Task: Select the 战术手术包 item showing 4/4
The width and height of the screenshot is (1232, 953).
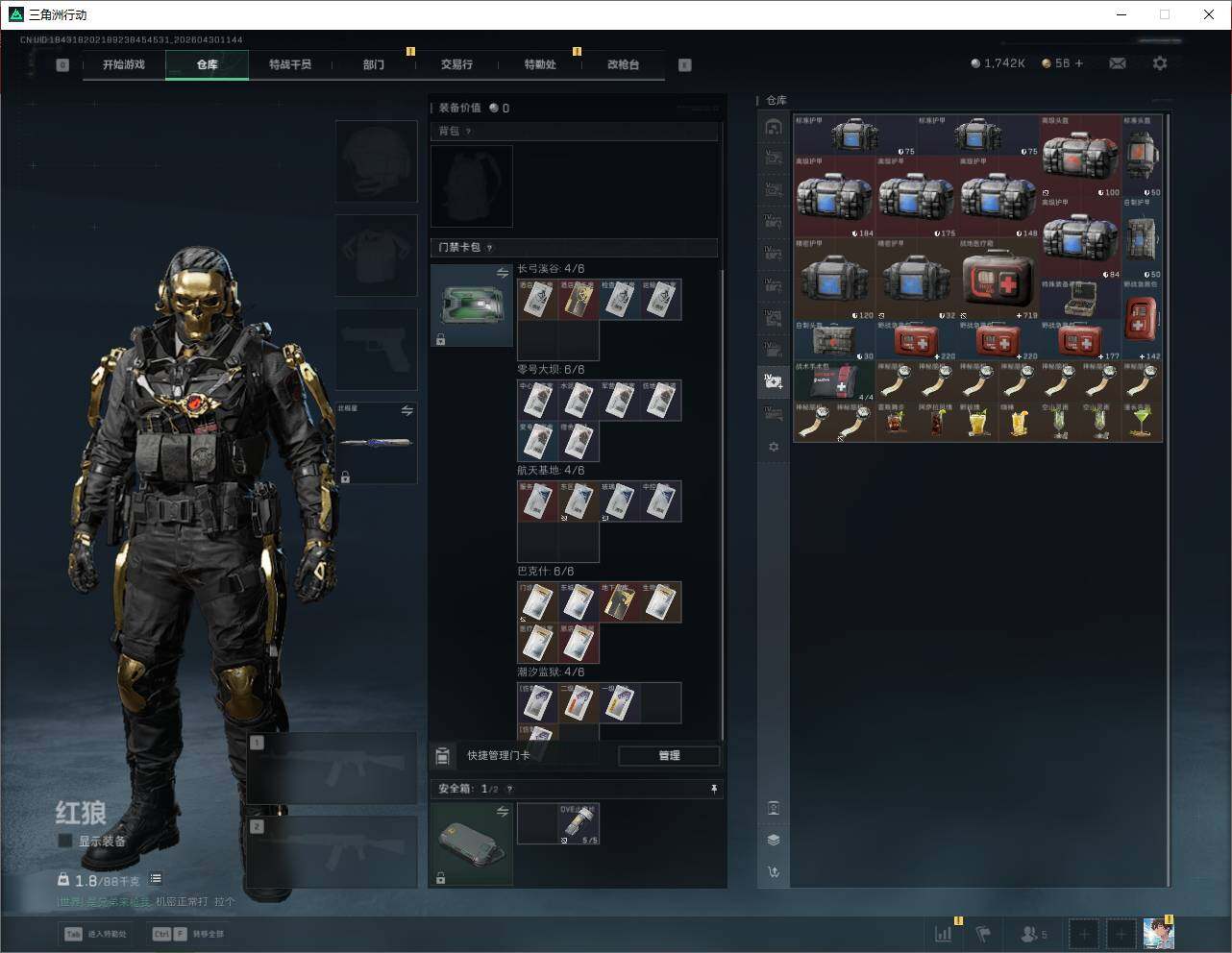Action: coord(835,381)
